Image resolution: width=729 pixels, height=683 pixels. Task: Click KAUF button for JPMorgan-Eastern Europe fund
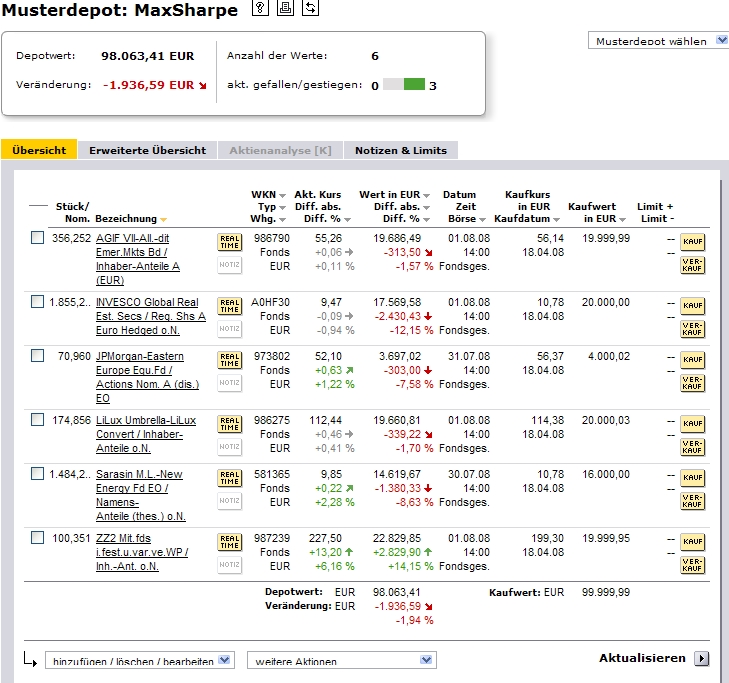tap(692, 359)
